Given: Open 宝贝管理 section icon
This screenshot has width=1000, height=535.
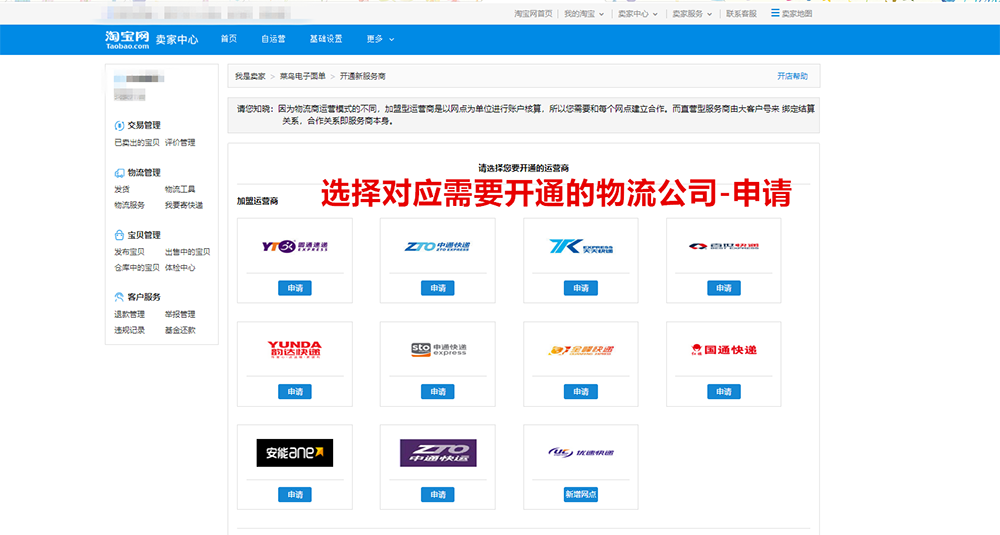Looking at the screenshot, I should tap(119, 235).
